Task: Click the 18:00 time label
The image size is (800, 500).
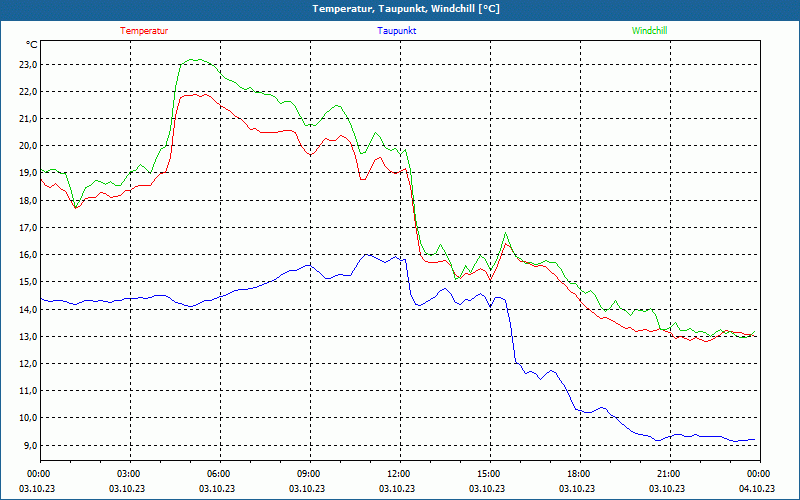Action: 580,474
